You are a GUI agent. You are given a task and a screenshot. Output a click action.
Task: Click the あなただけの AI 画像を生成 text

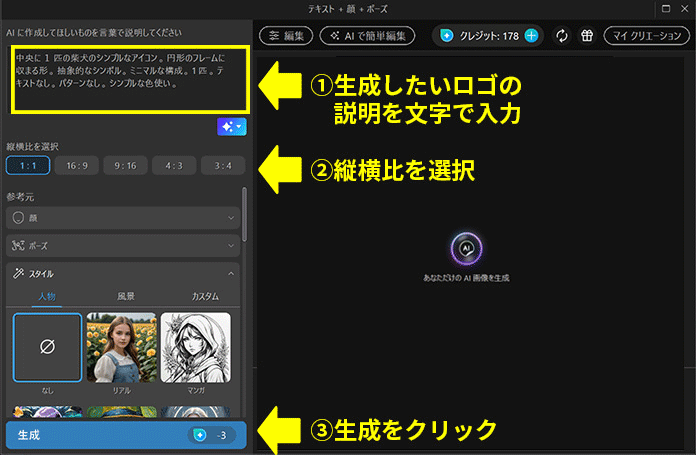[466, 278]
